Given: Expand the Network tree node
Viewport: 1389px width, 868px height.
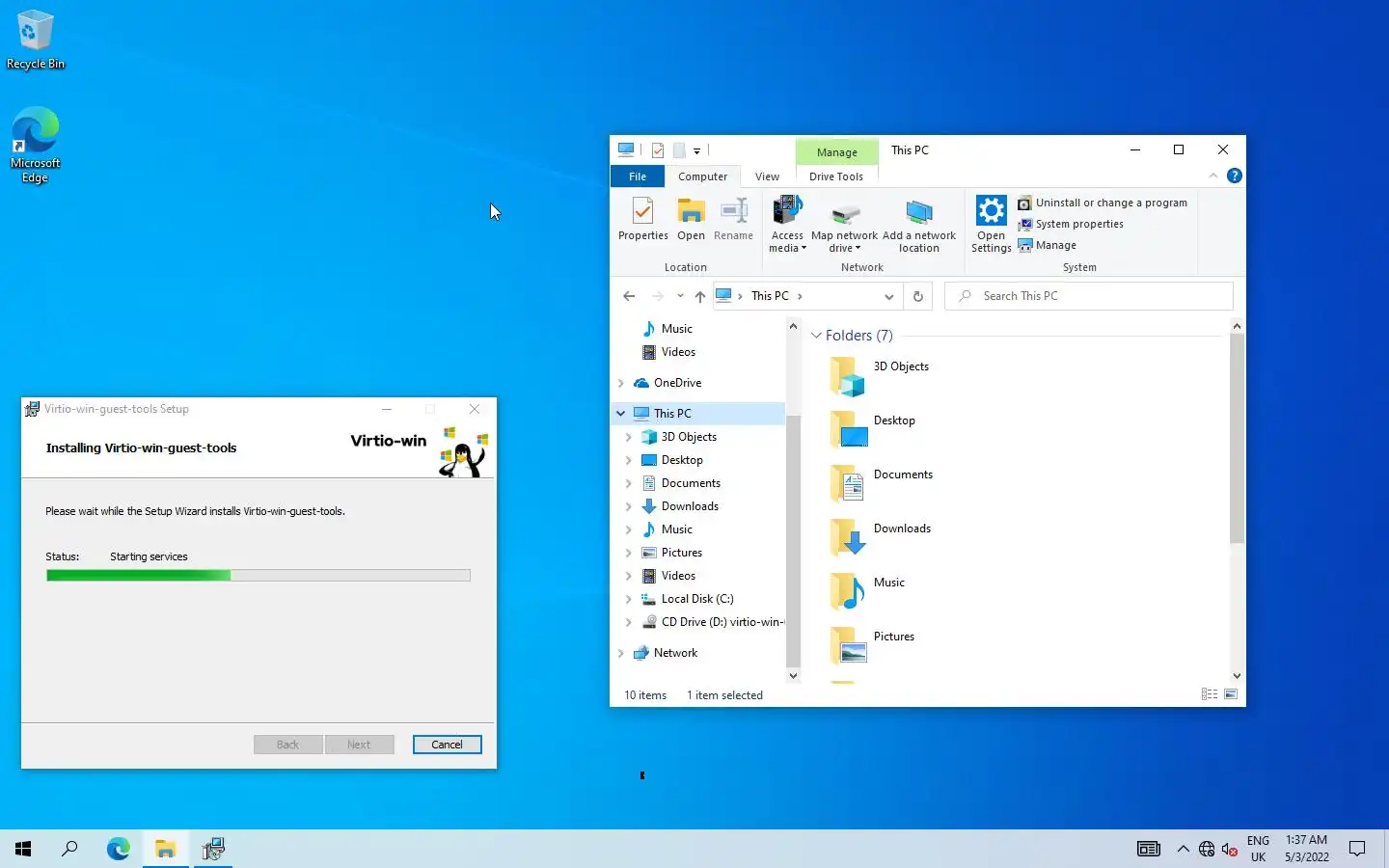Looking at the screenshot, I should pos(621,653).
